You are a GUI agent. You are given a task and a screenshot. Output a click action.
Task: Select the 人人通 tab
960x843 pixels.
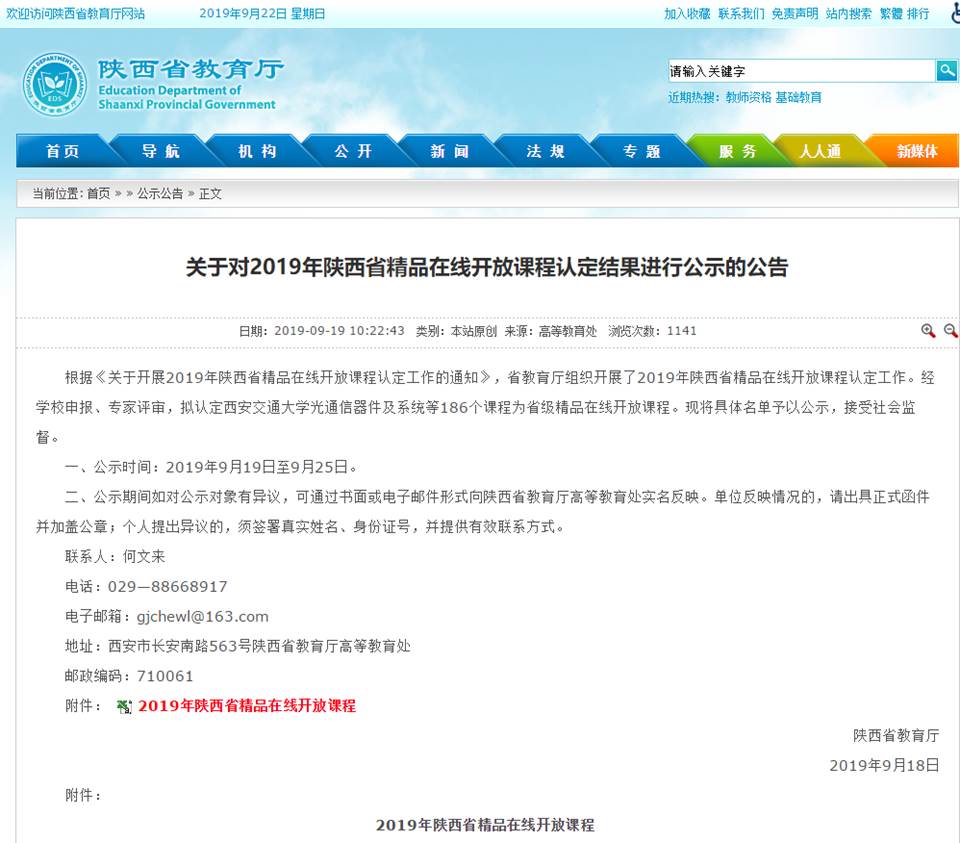coord(820,151)
